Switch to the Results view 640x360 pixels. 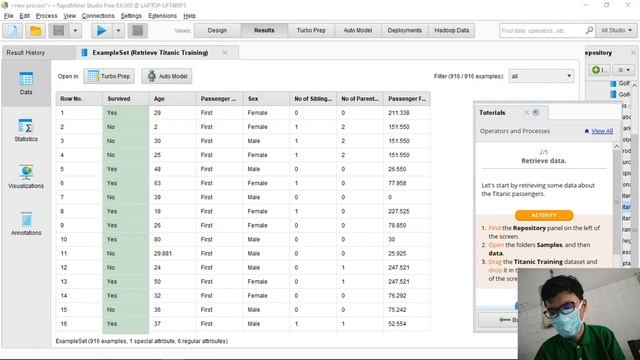click(264, 30)
